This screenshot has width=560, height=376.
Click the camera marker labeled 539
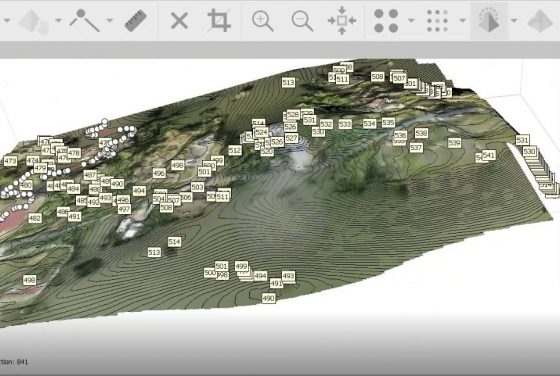(x=454, y=143)
